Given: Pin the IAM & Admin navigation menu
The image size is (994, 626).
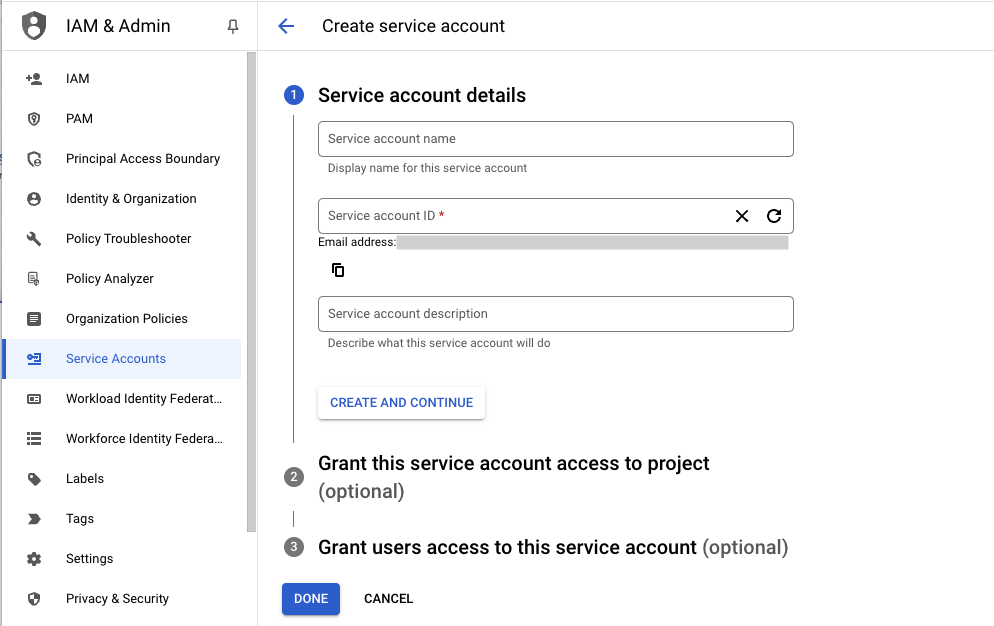Looking at the screenshot, I should coord(232,26).
